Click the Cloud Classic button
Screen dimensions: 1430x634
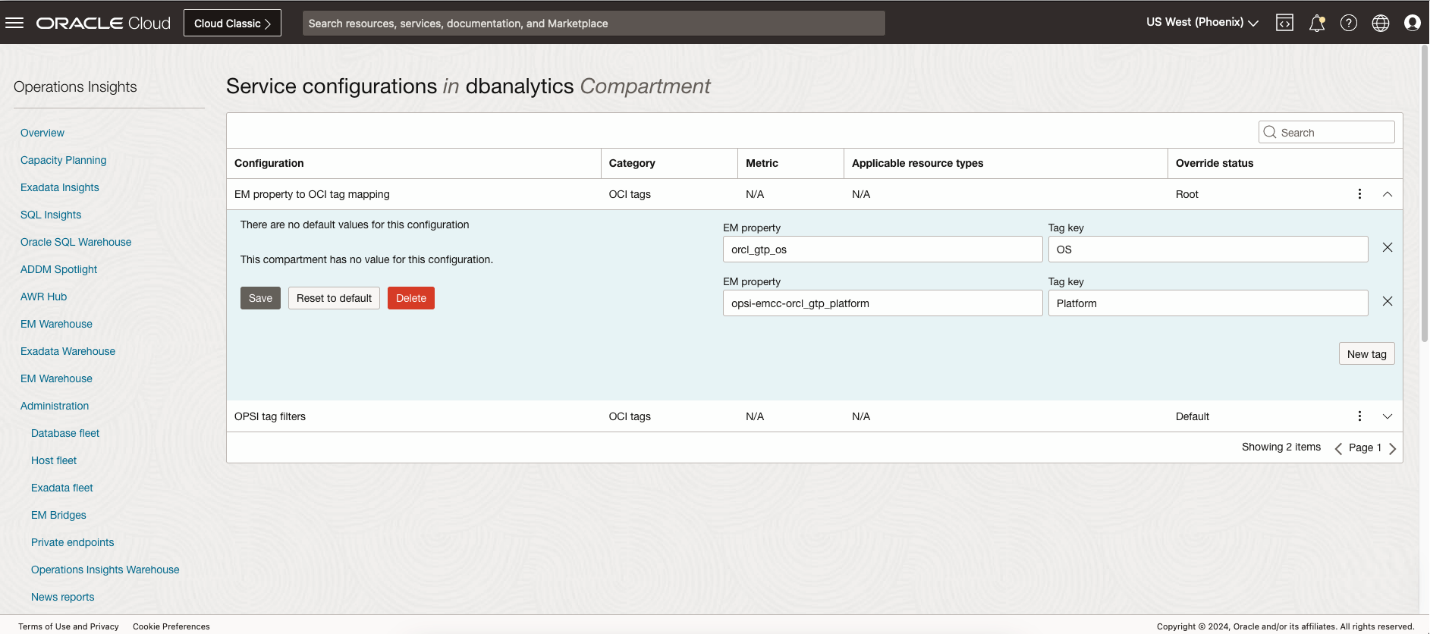coord(232,23)
